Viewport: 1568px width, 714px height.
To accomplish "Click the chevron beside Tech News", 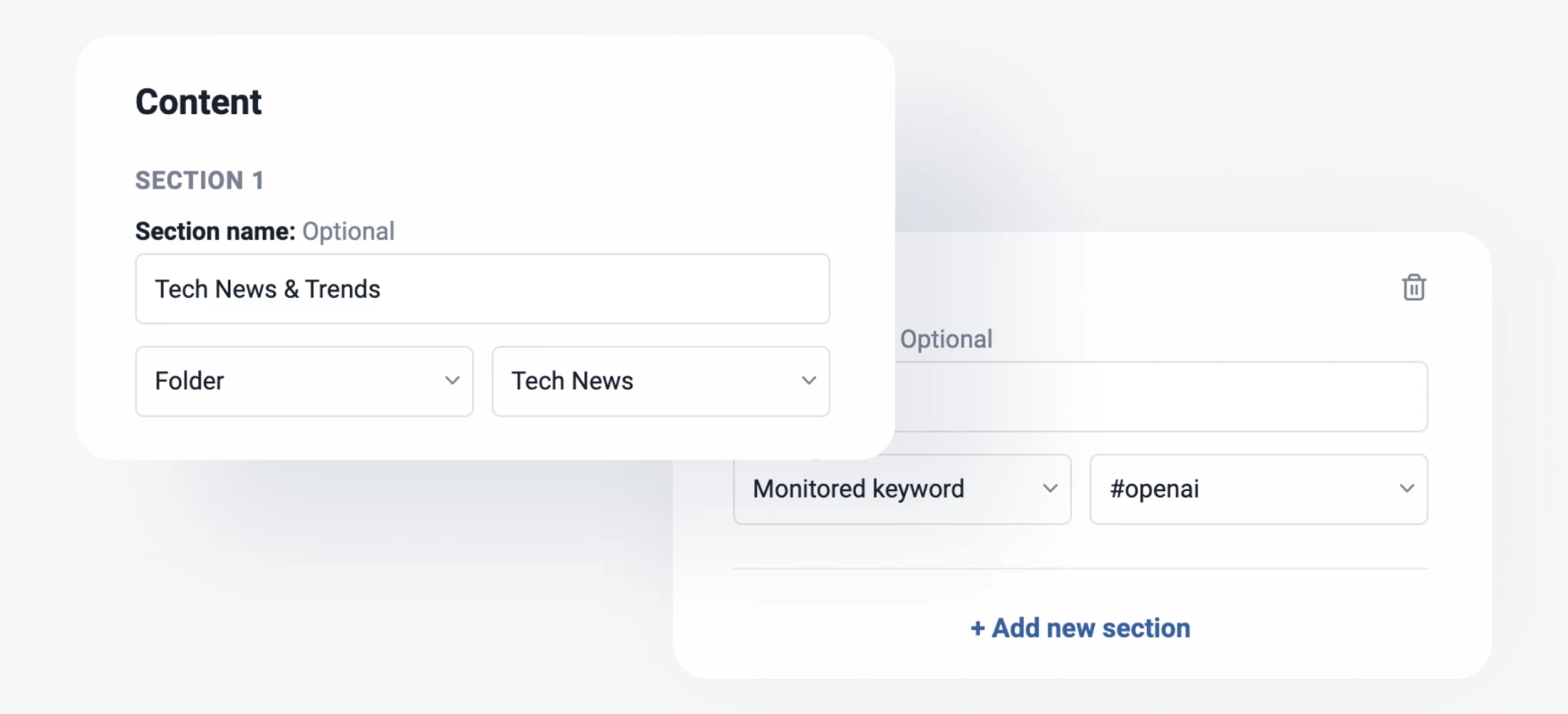I will point(808,381).
